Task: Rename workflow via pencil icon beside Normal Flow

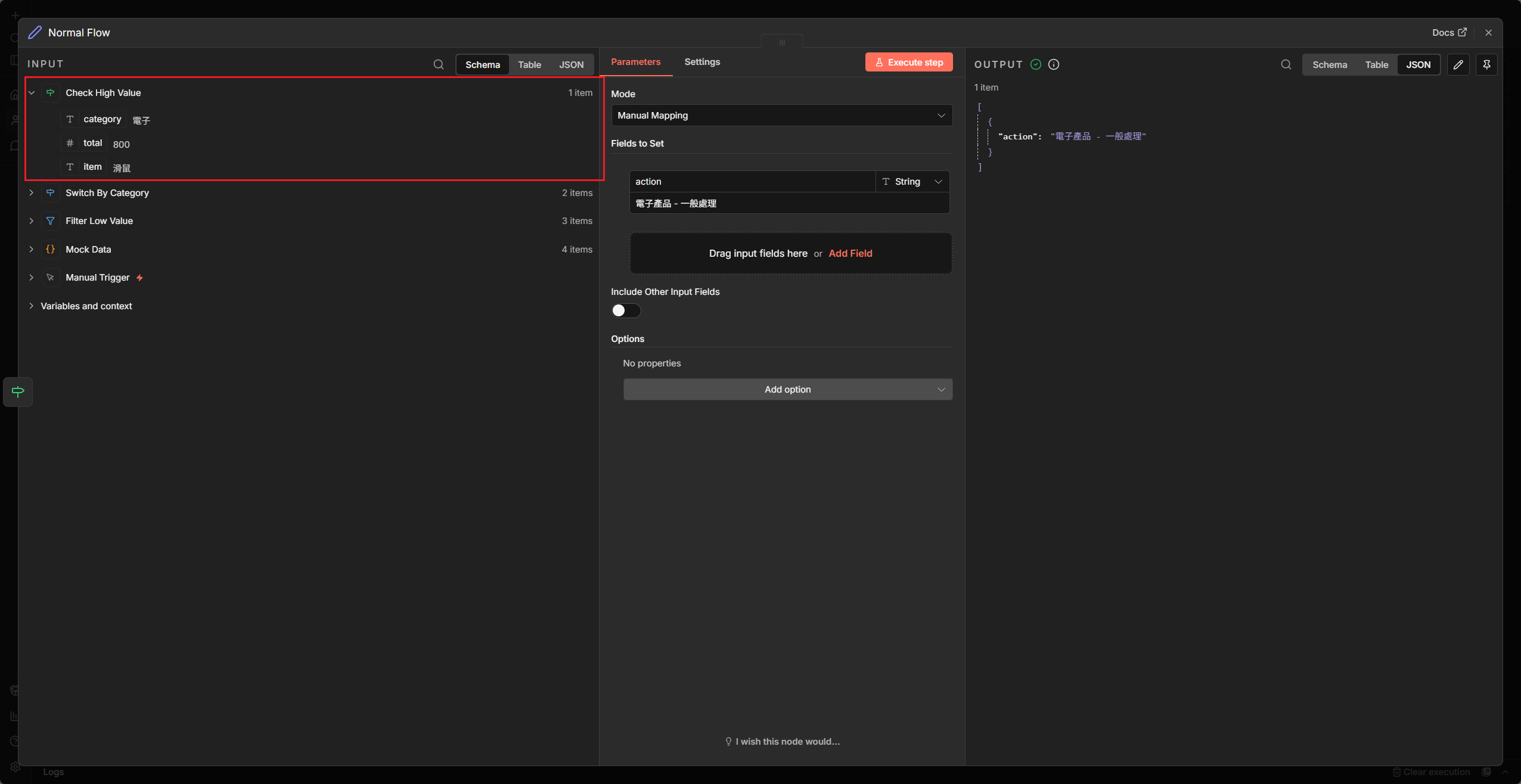Action: tap(35, 33)
